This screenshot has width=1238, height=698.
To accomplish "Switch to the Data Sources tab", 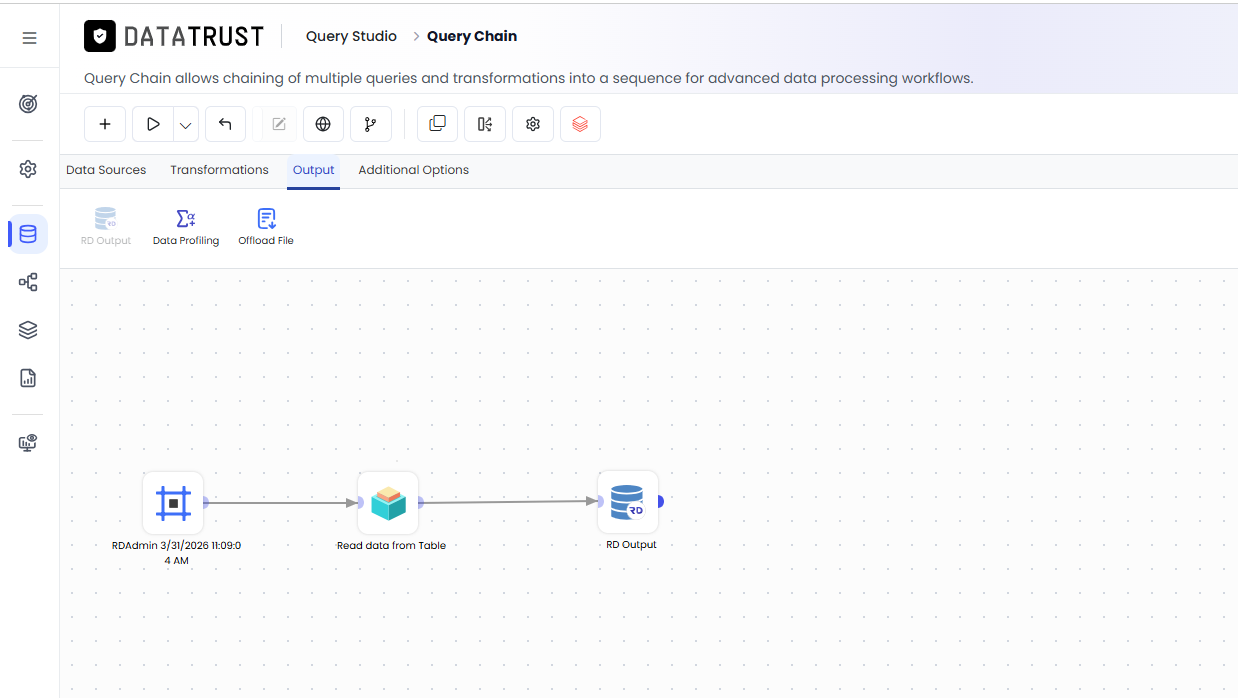I will (106, 170).
